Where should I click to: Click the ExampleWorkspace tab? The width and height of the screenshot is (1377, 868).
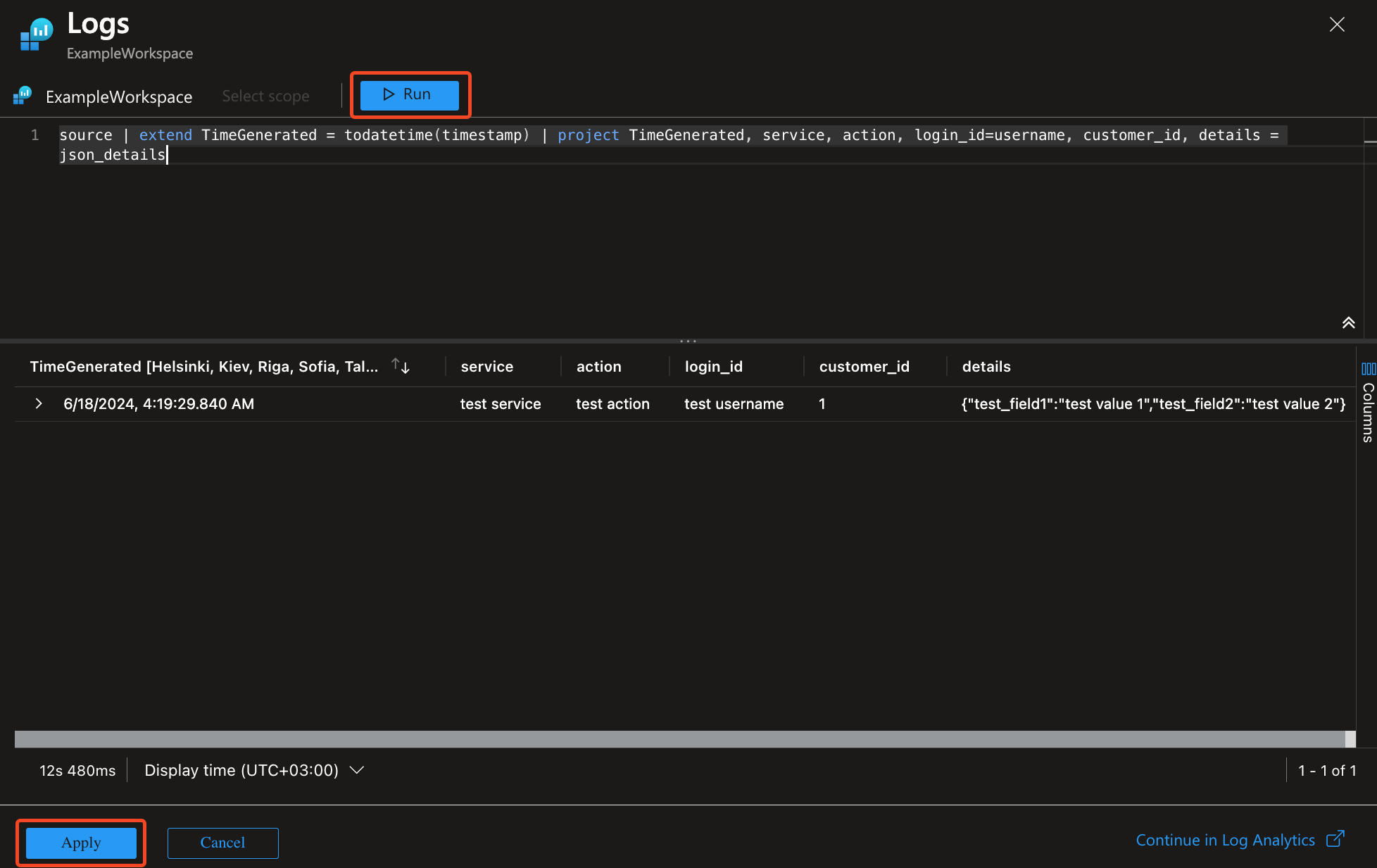tap(119, 94)
